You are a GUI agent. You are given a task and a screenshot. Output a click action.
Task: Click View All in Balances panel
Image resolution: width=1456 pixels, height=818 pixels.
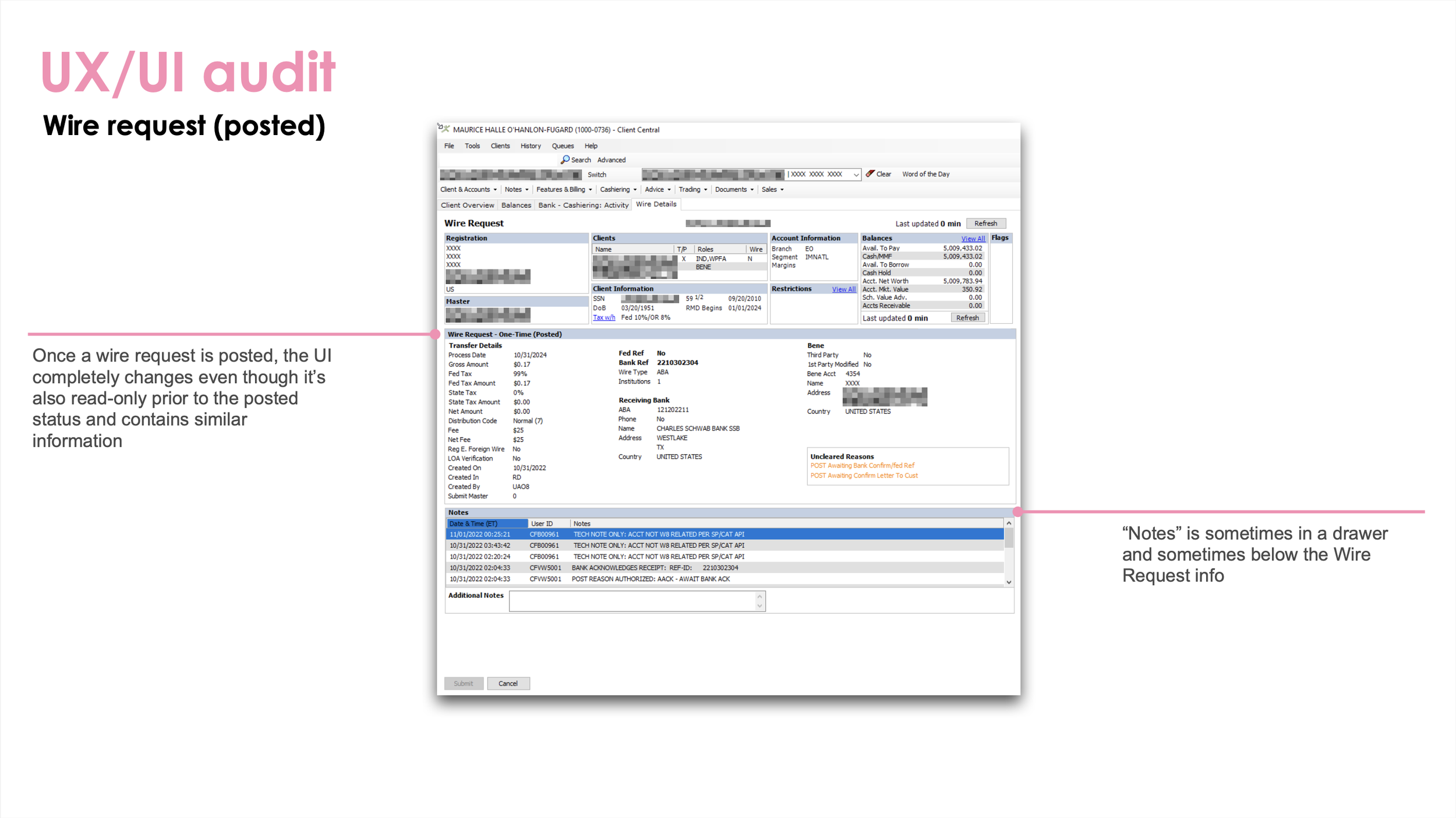pyautogui.click(x=973, y=239)
